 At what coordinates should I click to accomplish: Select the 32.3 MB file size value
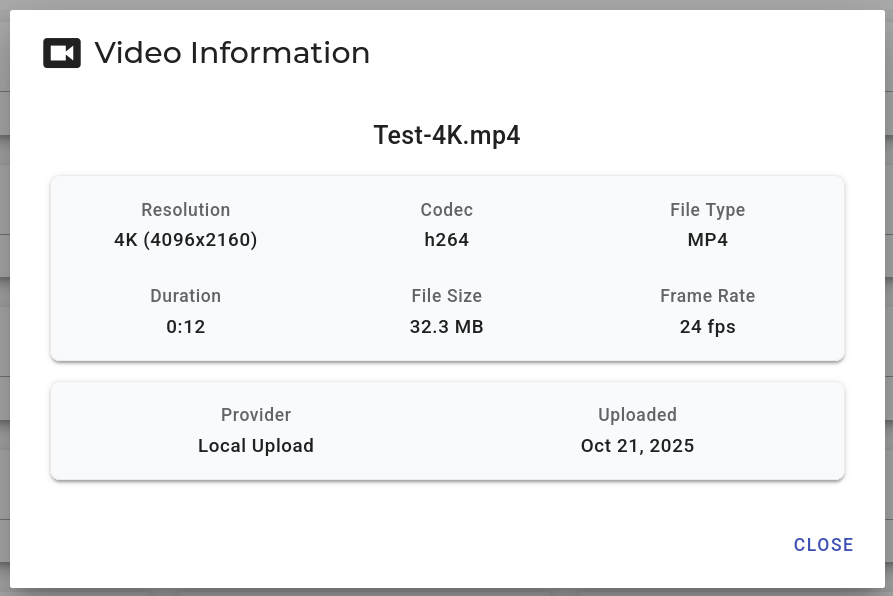pyautogui.click(x=447, y=327)
